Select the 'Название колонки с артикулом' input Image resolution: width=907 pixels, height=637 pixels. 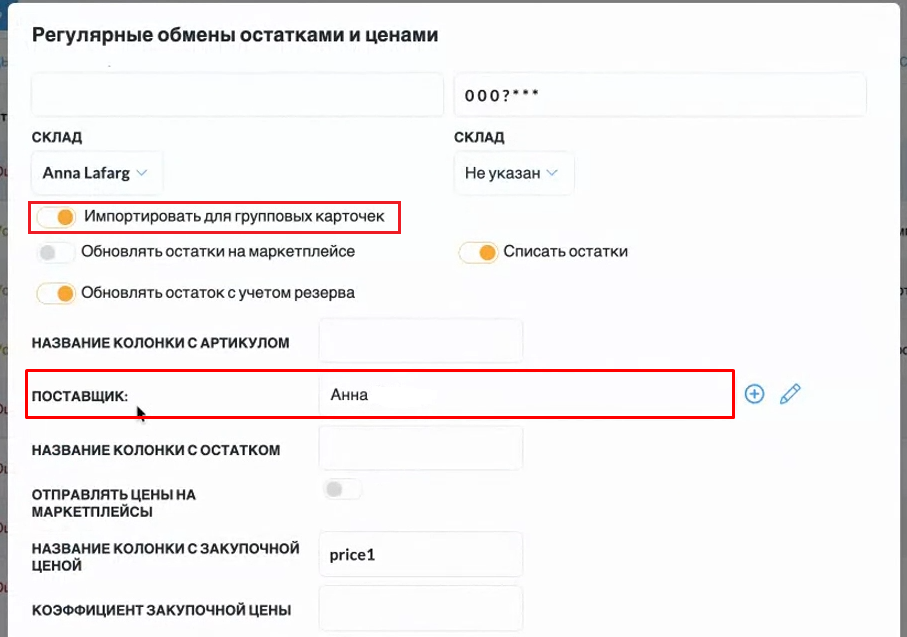coord(421,341)
